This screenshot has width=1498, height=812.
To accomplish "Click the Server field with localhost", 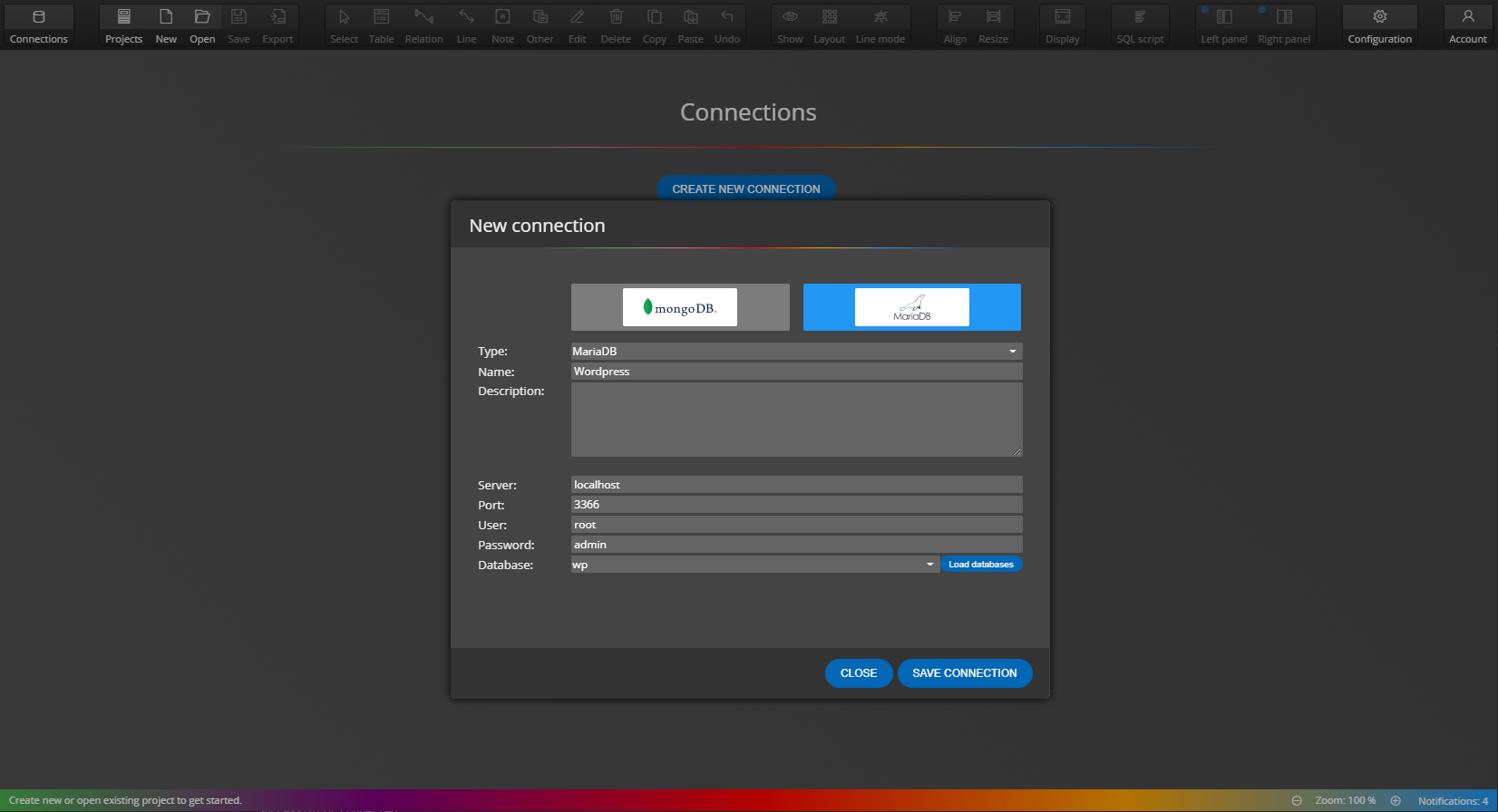I will [796, 485].
